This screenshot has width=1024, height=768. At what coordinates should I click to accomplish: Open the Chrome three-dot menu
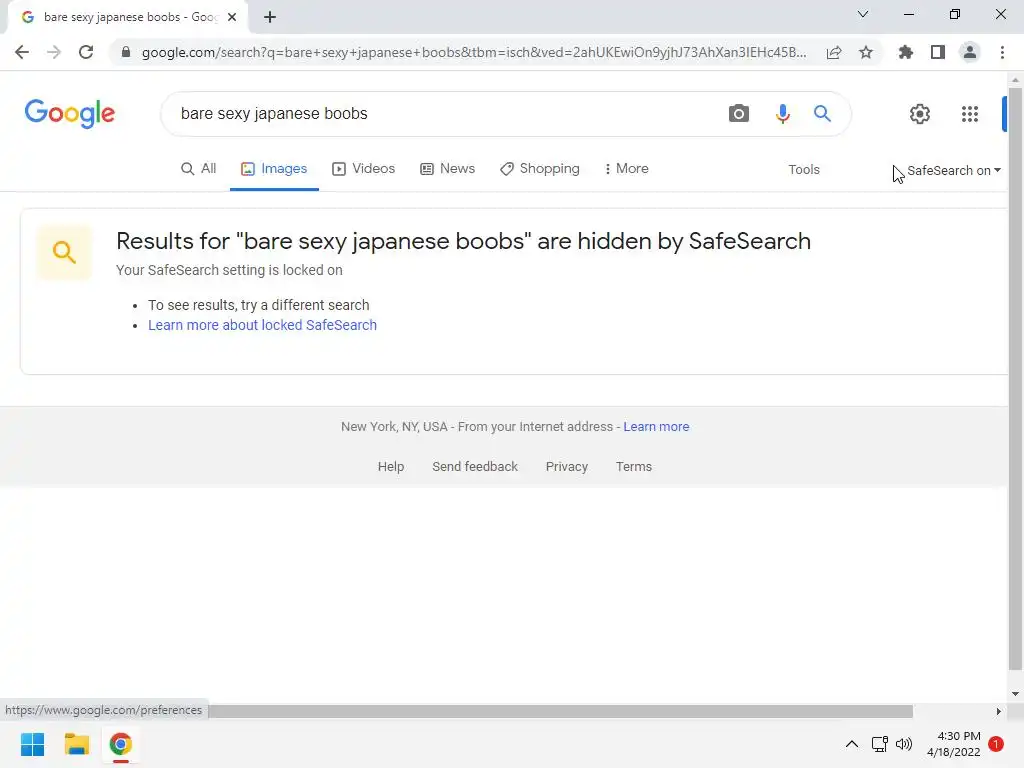click(1002, 52)
